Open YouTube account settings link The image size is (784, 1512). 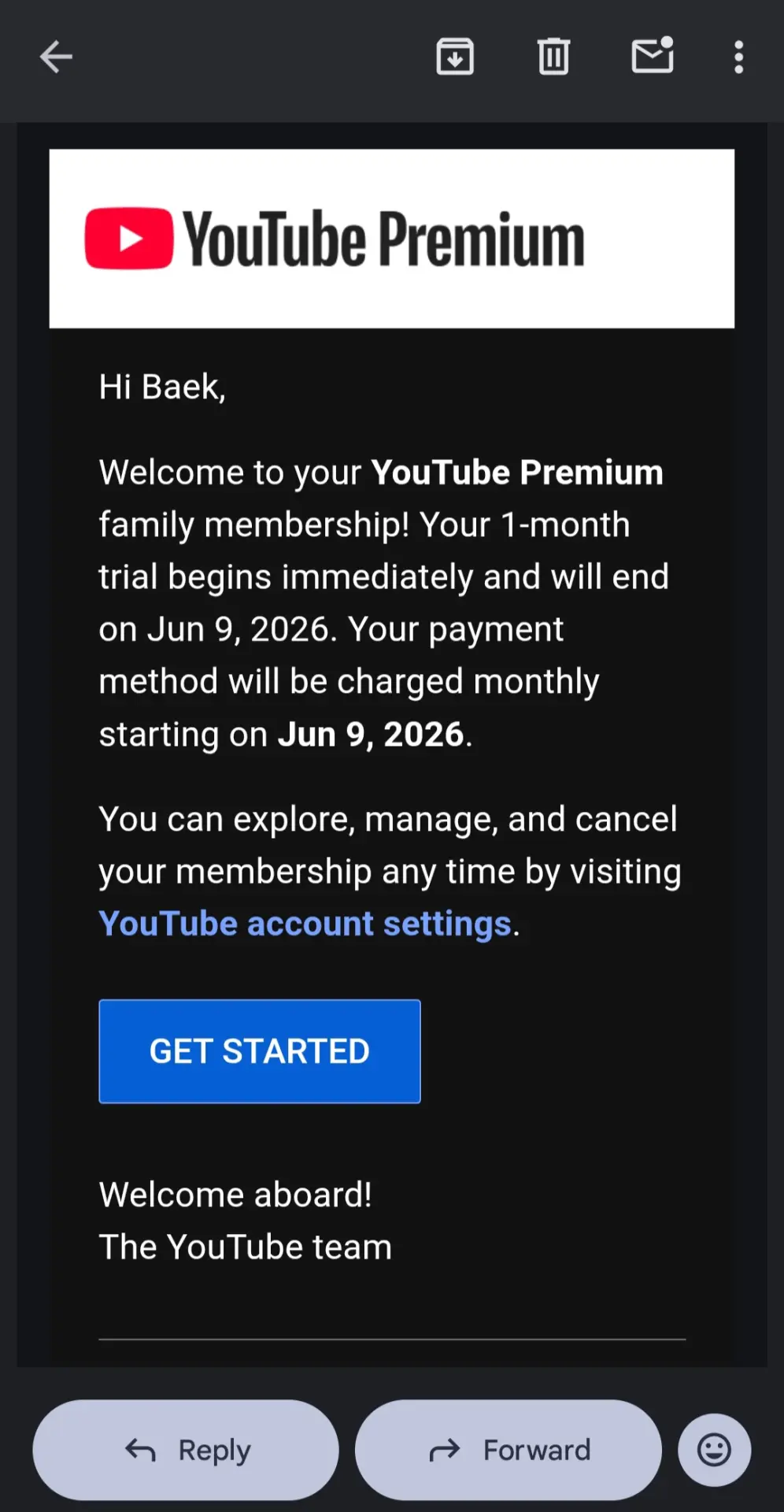[x=305, y=924]
